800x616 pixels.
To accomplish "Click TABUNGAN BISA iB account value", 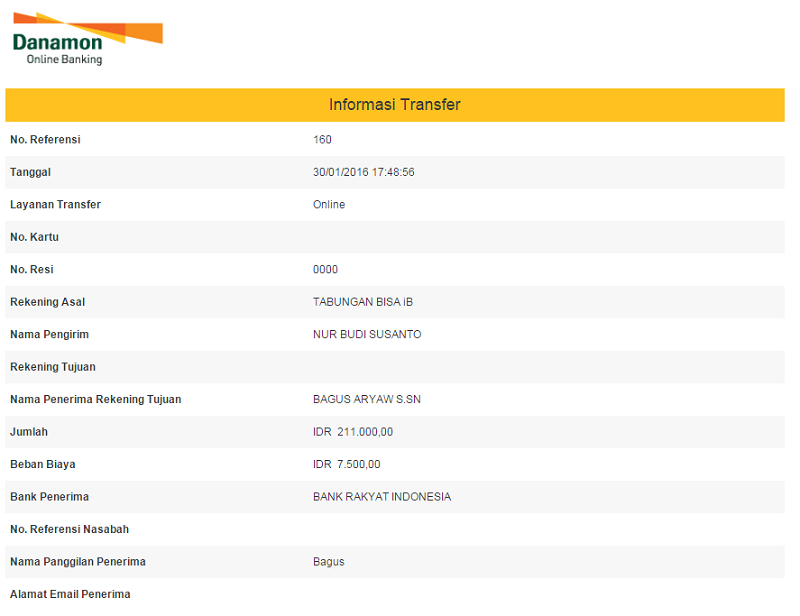I will pyautogui.click(x=362, y=302).
